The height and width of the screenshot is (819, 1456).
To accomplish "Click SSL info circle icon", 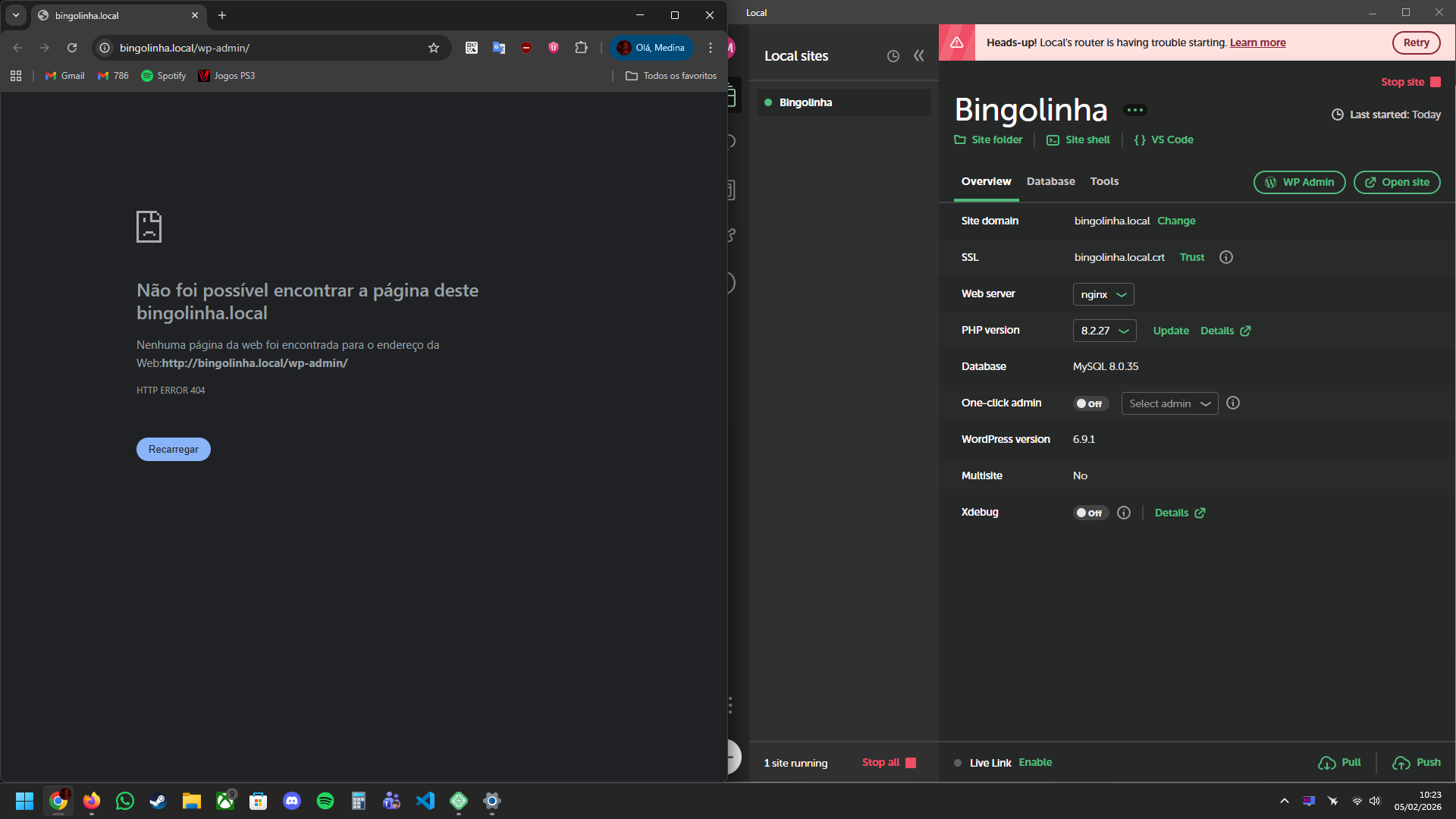I will pos(1225,257).
